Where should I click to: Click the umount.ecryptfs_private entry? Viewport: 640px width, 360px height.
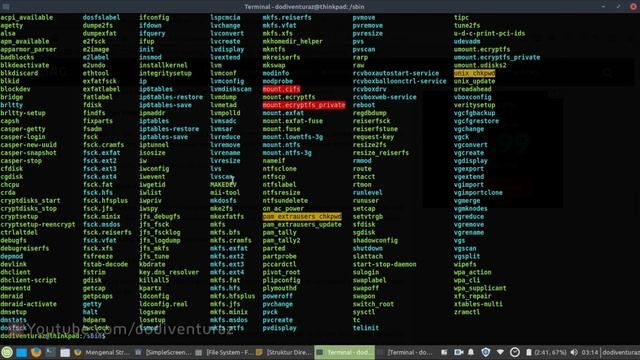pyautogui.click(x=497, y=57)
